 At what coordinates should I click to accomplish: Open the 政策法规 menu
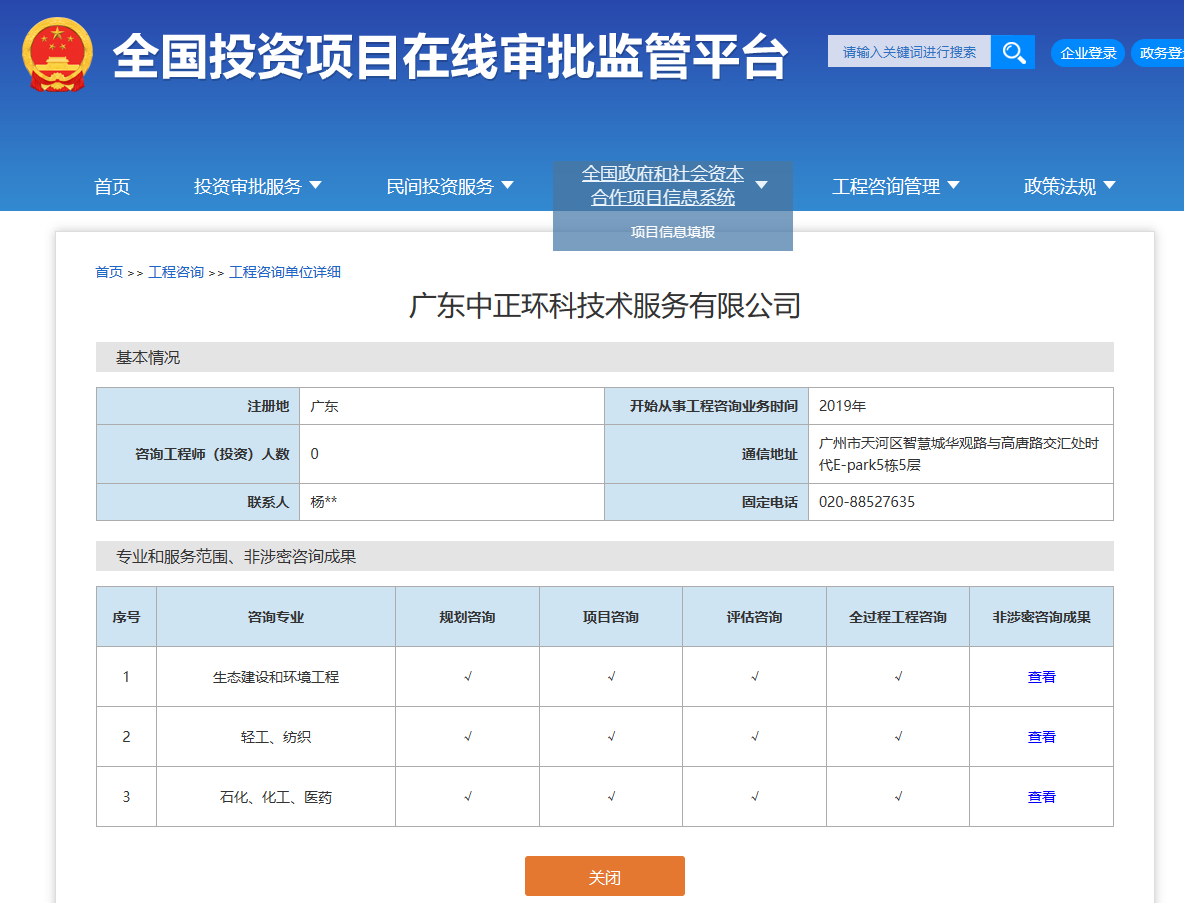pyautogui.click(x=1059, y=186)
